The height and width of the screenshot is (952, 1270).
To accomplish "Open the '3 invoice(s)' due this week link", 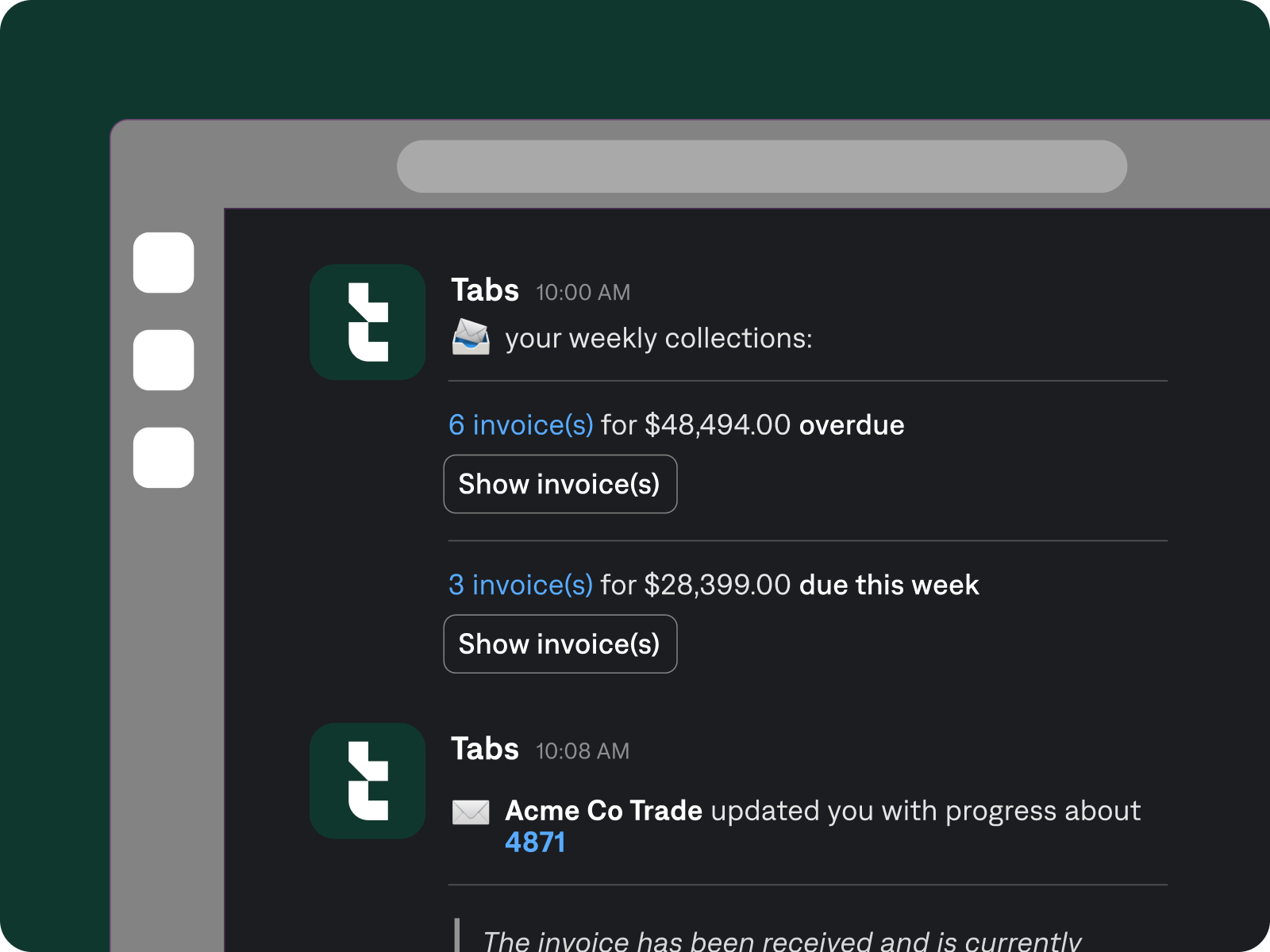I will pyautogui.click(x=521, y=585).
